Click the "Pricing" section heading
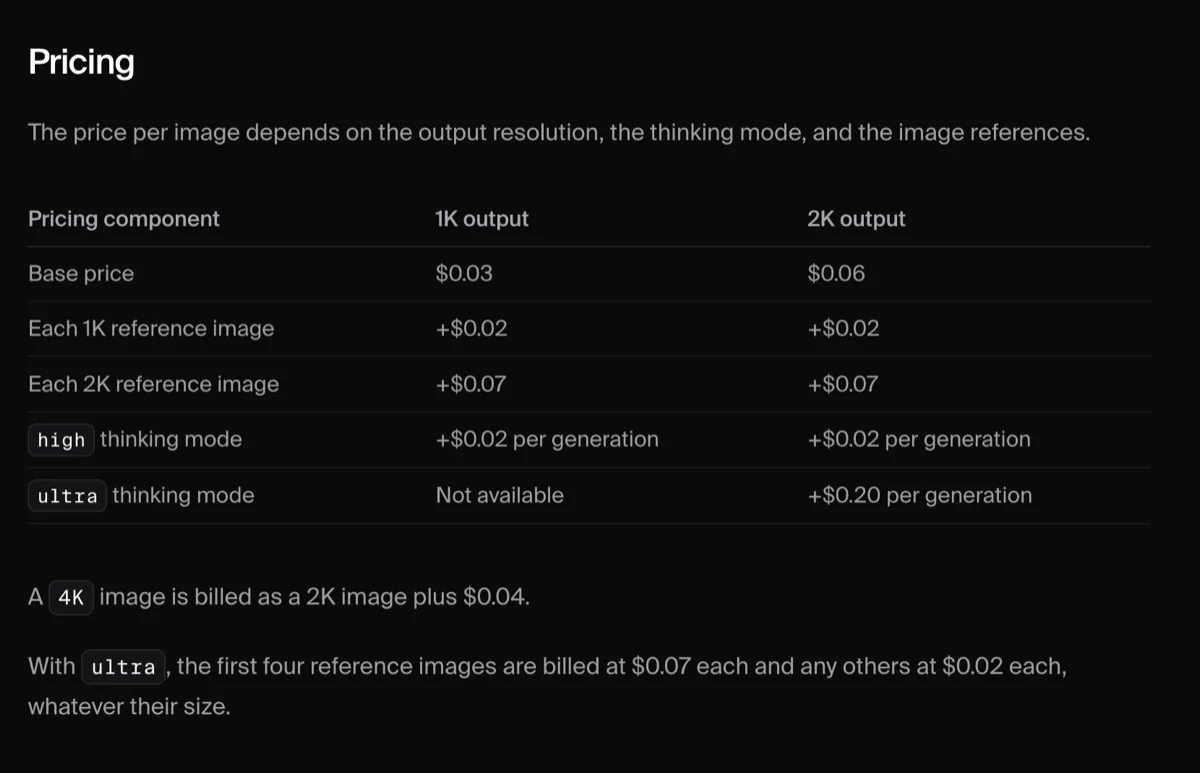 pyautogui.click(x=81, y=62)
